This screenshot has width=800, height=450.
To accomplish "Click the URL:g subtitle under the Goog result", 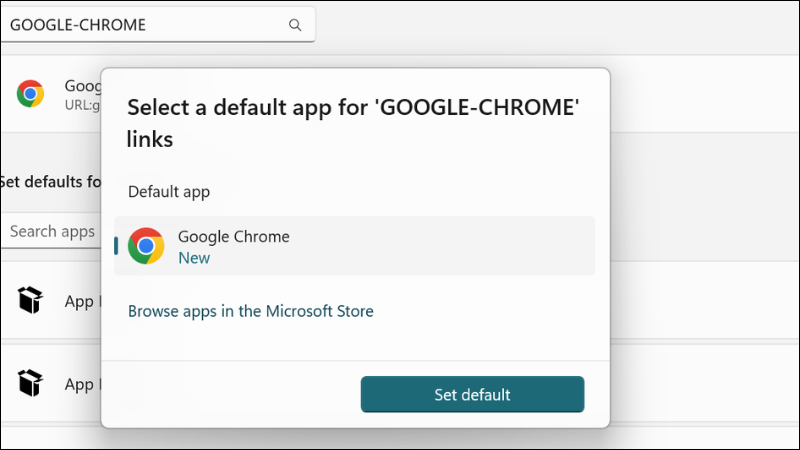I will 82,105.
